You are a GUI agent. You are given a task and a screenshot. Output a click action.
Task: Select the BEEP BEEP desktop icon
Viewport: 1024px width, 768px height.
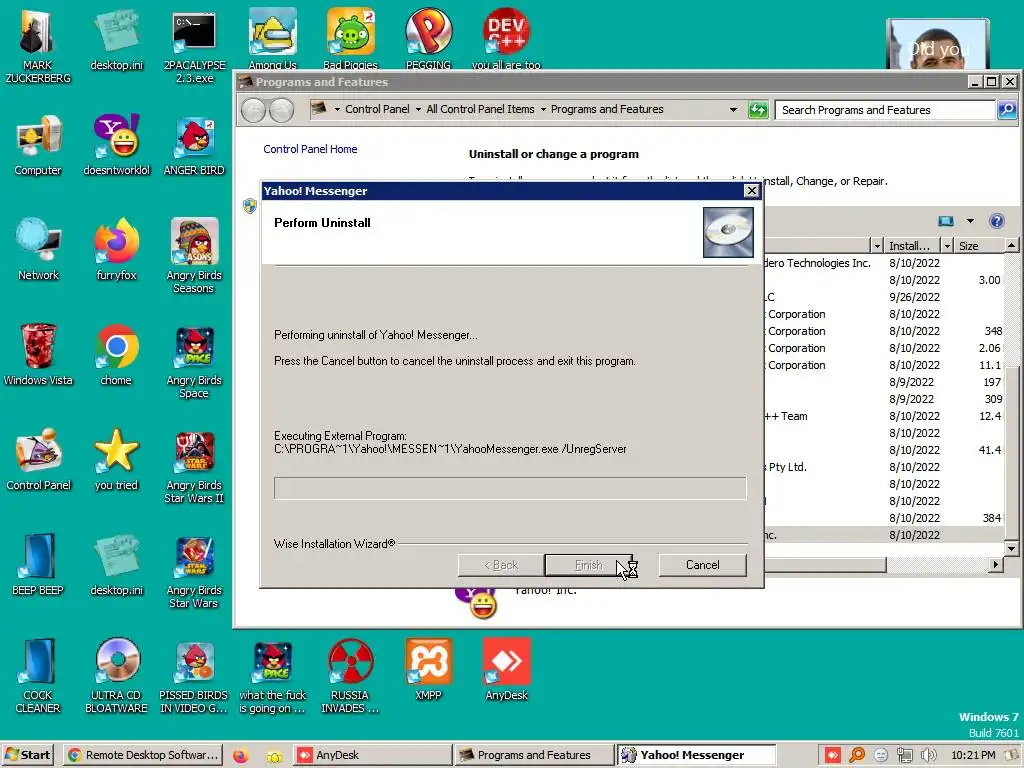[x=38, y=566]
